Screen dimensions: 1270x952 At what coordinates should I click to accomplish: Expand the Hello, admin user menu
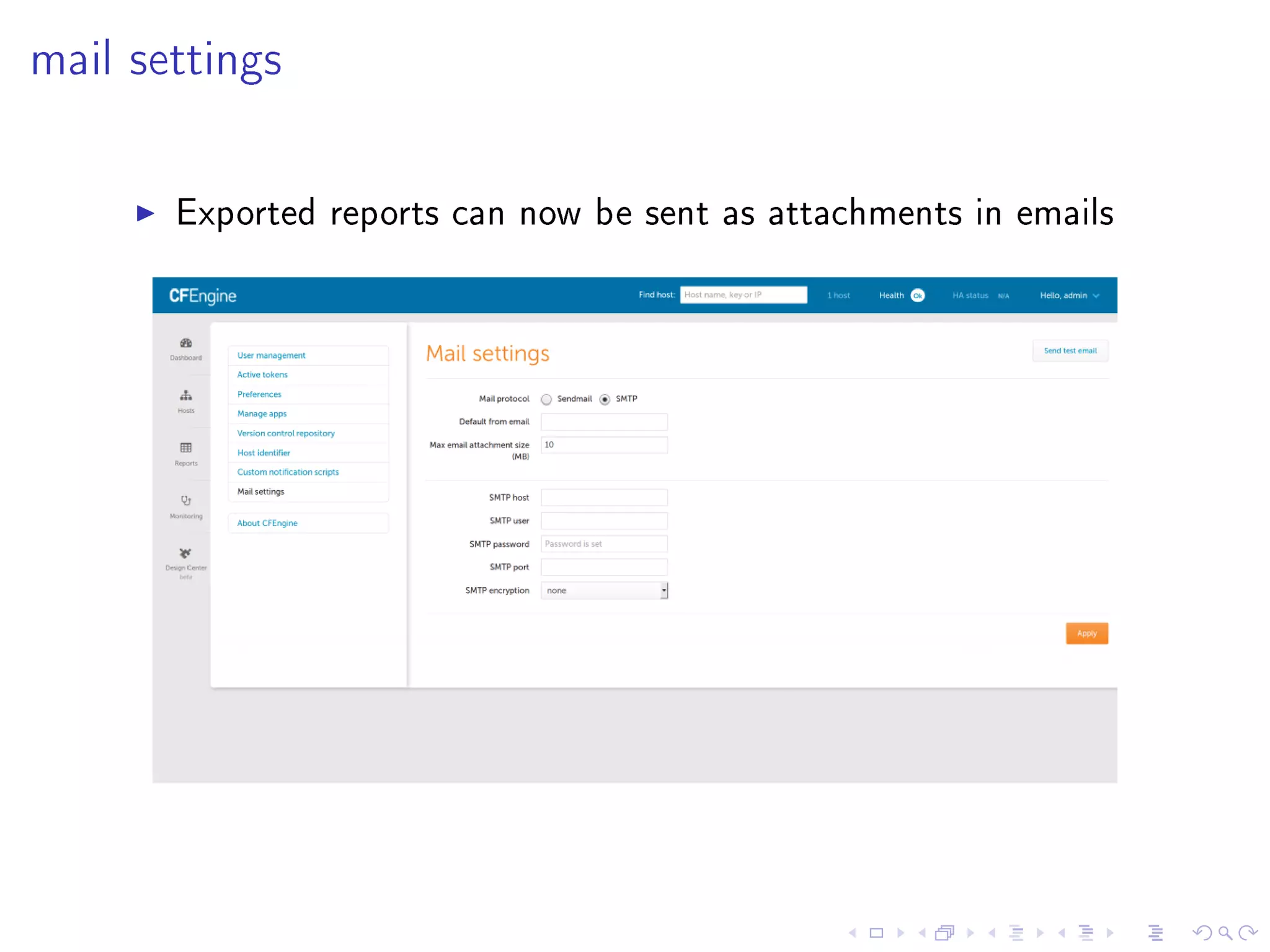(1070, 296)
